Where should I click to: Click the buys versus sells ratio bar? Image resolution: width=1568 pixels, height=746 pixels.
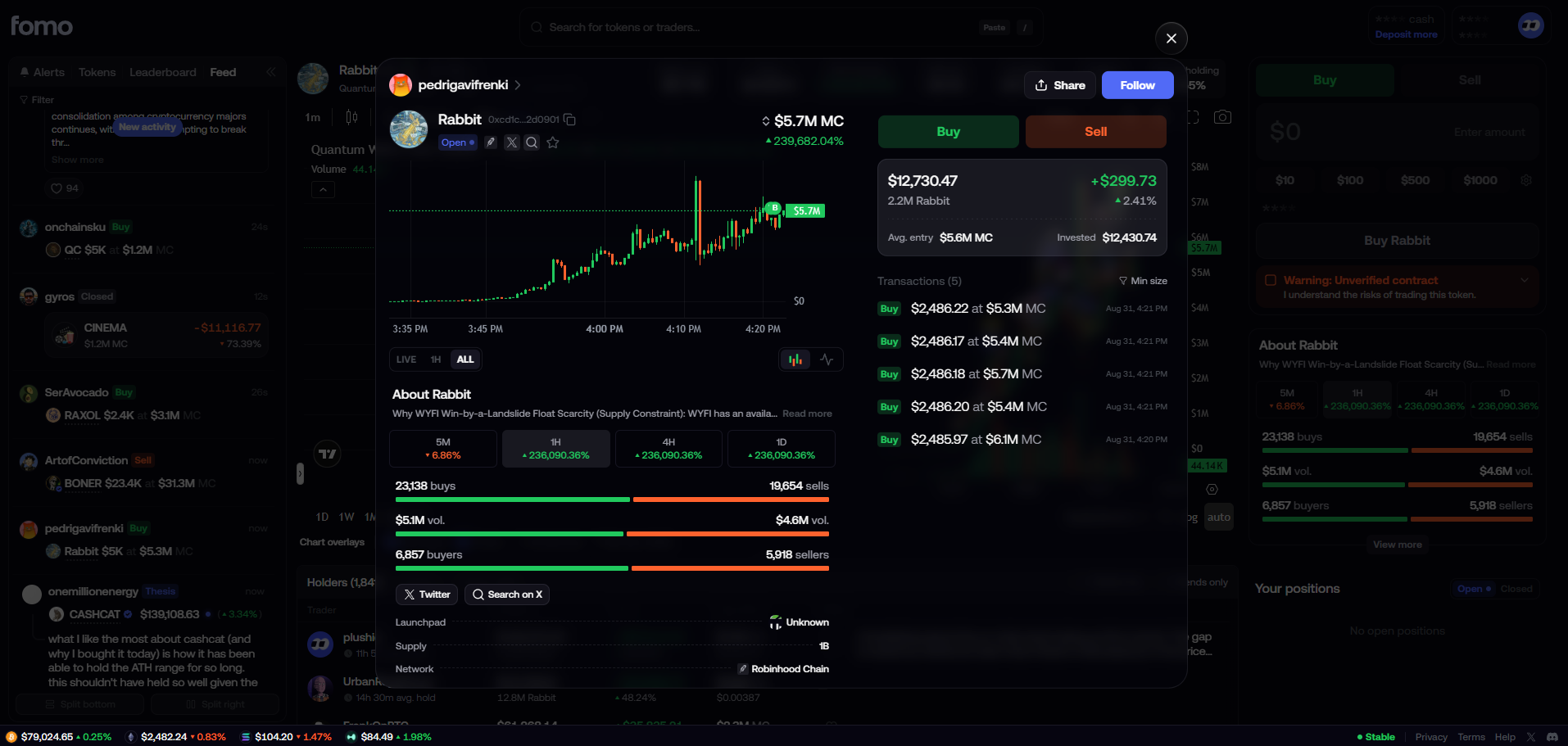612,500
